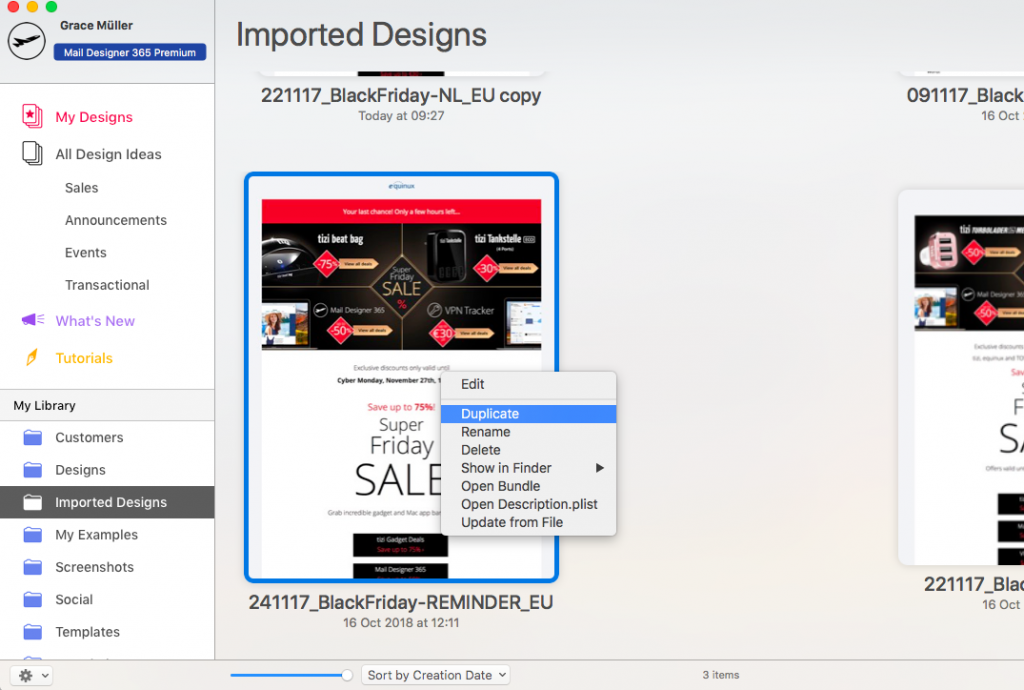
Task: Select the Announcements category
Action: [x=116, y=220]
